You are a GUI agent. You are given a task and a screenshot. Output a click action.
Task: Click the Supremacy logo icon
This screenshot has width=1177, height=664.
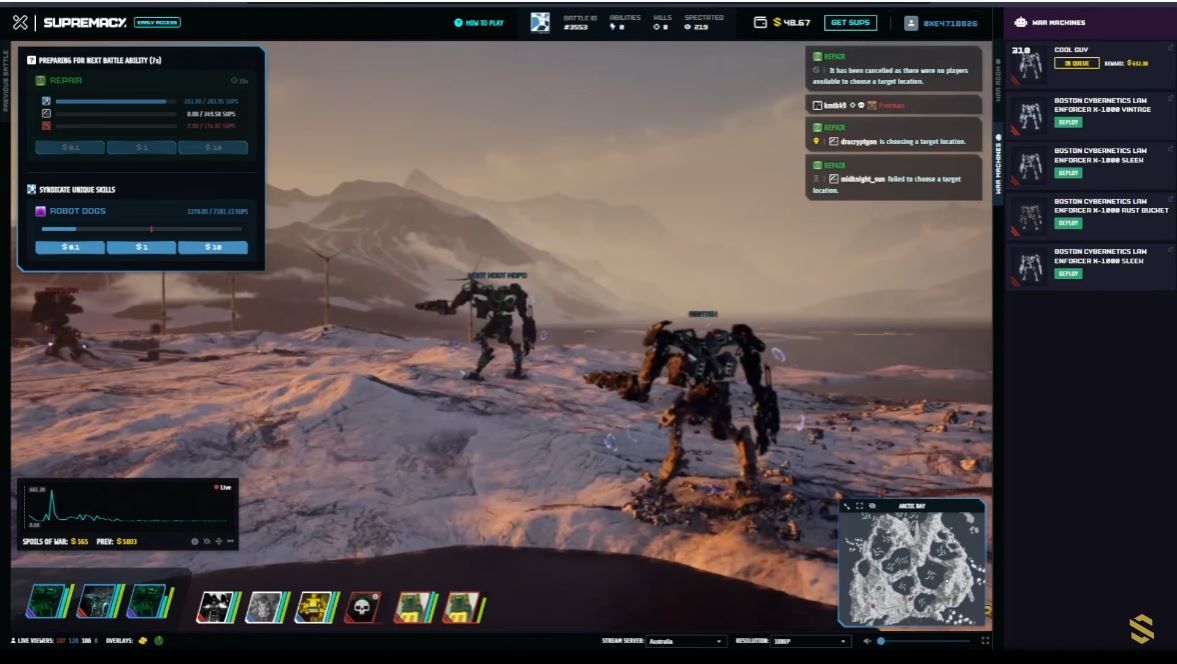coord(20,22)
